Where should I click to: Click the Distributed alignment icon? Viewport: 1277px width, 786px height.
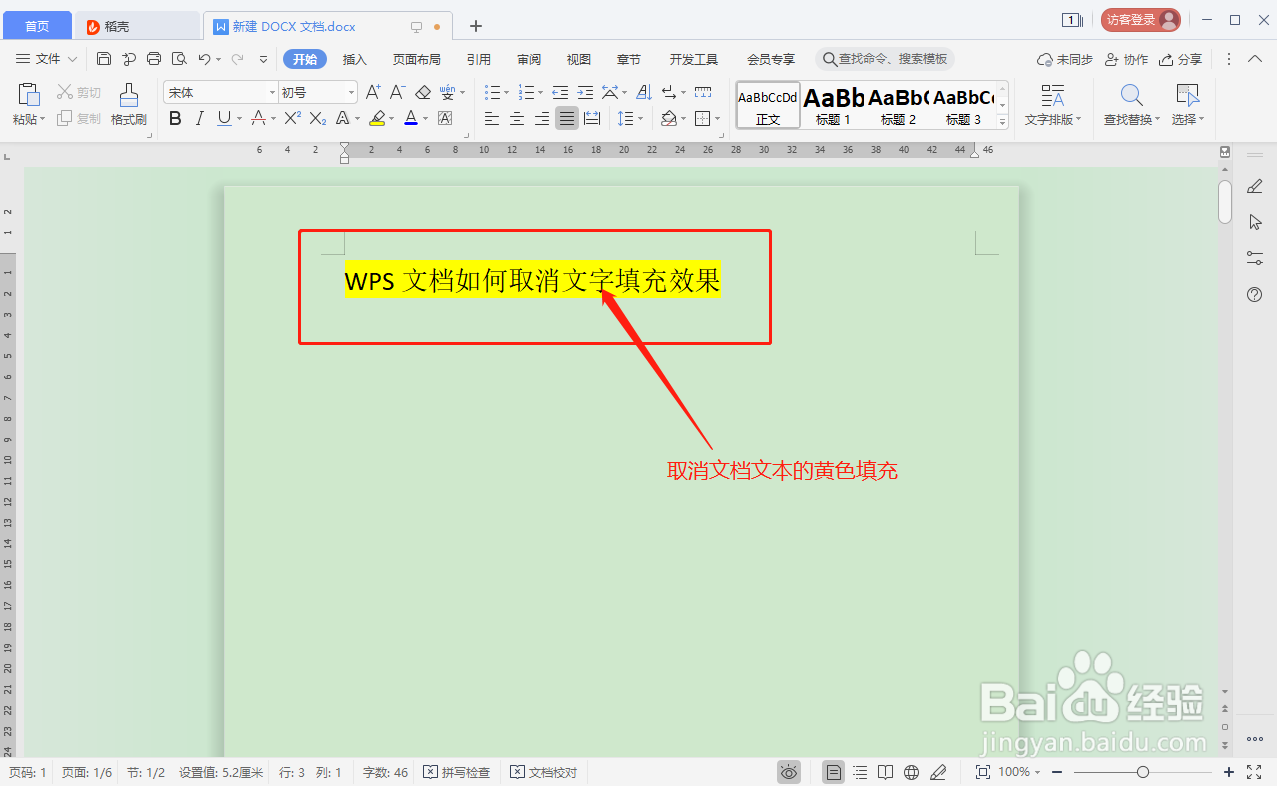(x=592, y=119)
